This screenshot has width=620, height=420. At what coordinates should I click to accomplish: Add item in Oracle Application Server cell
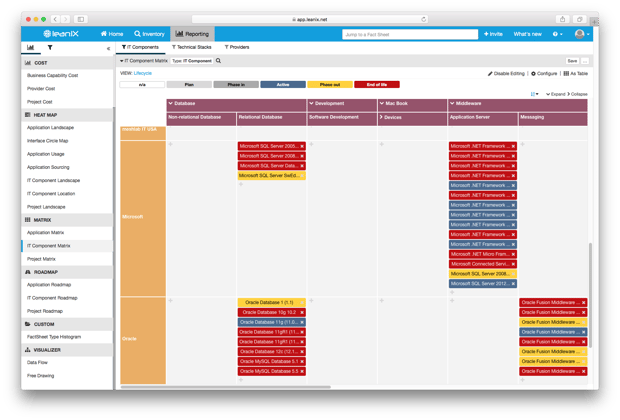[452, 301]
